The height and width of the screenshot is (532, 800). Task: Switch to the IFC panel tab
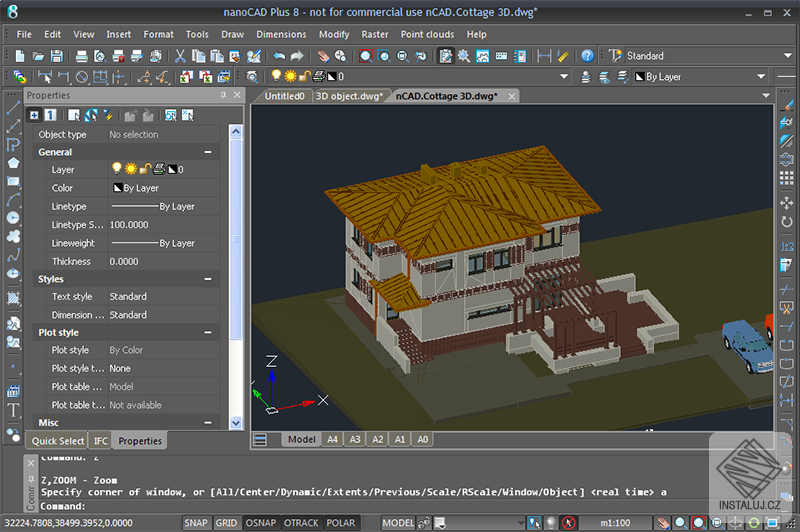pyautogui.click(x=101, y=441)
